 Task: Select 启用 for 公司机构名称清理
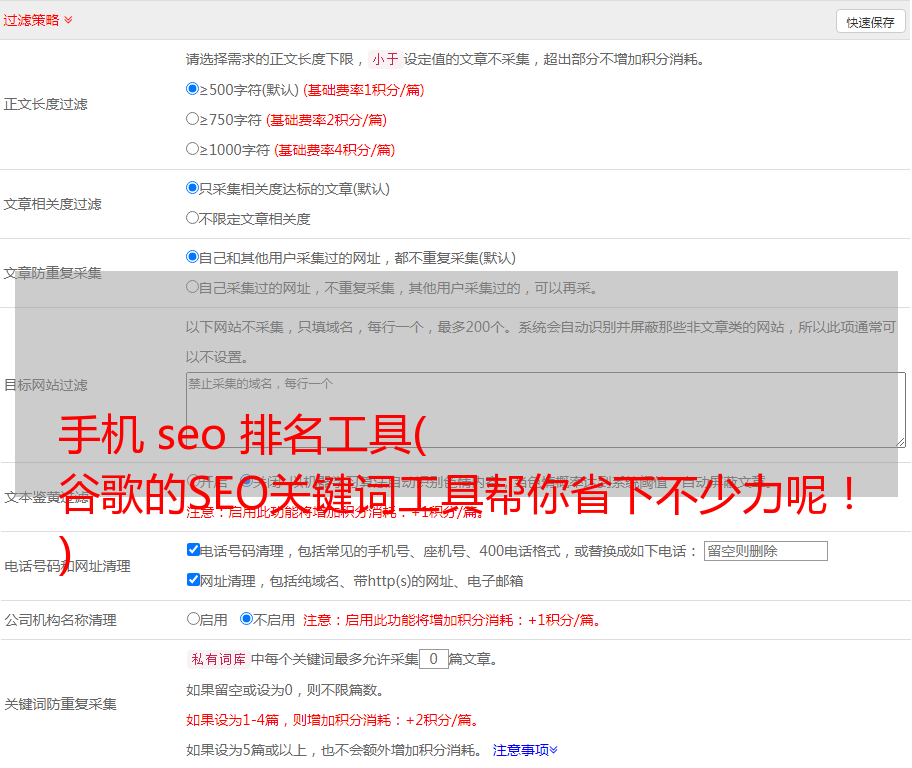(193, 619)
